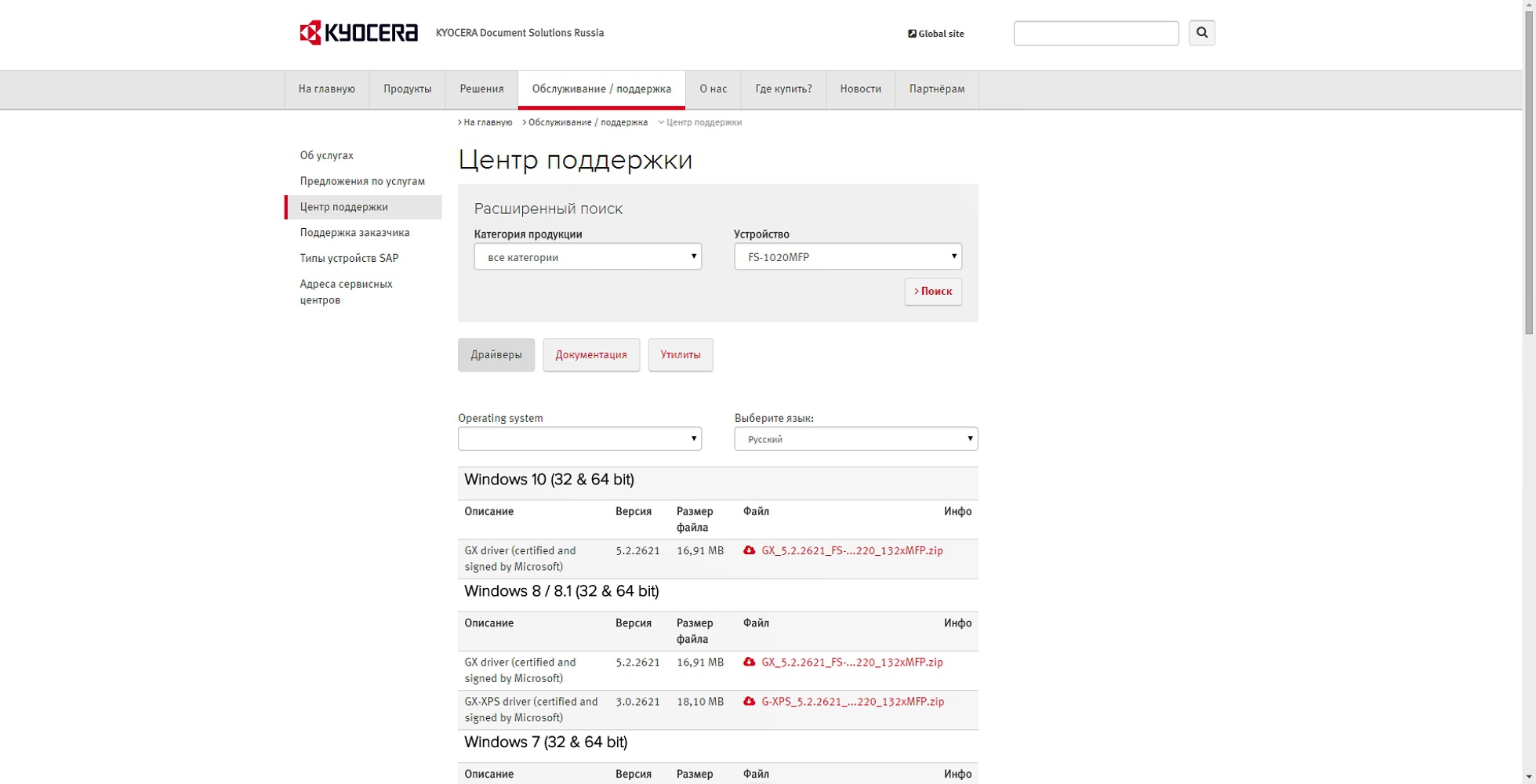Image resolution: width=1536 pixels, height=784 pixels.
Task: Click the 18,10 MB file size cell
Action: click(x=700, y=702)
